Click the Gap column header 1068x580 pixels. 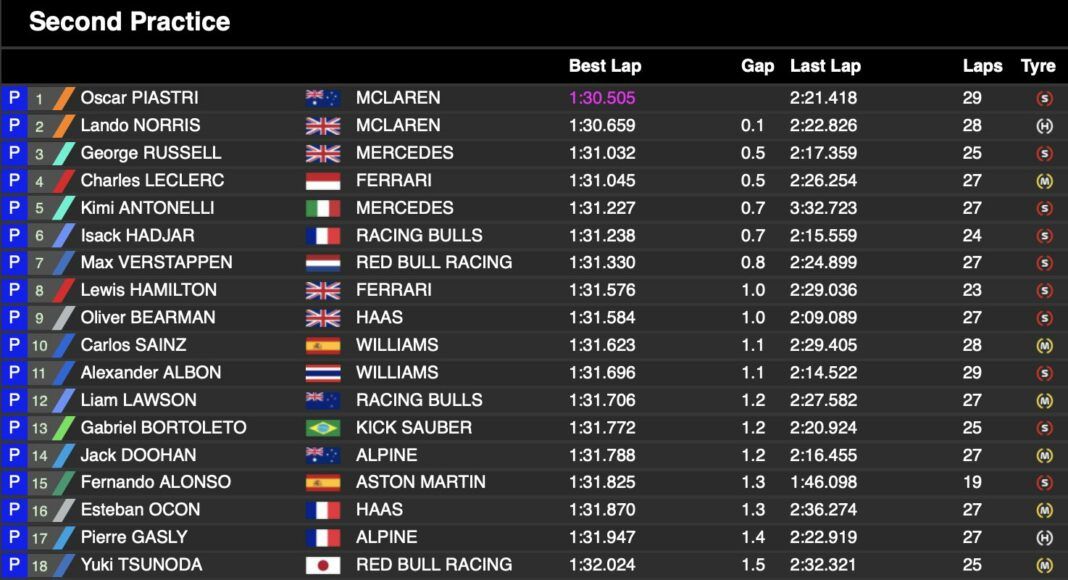[757, 66]
